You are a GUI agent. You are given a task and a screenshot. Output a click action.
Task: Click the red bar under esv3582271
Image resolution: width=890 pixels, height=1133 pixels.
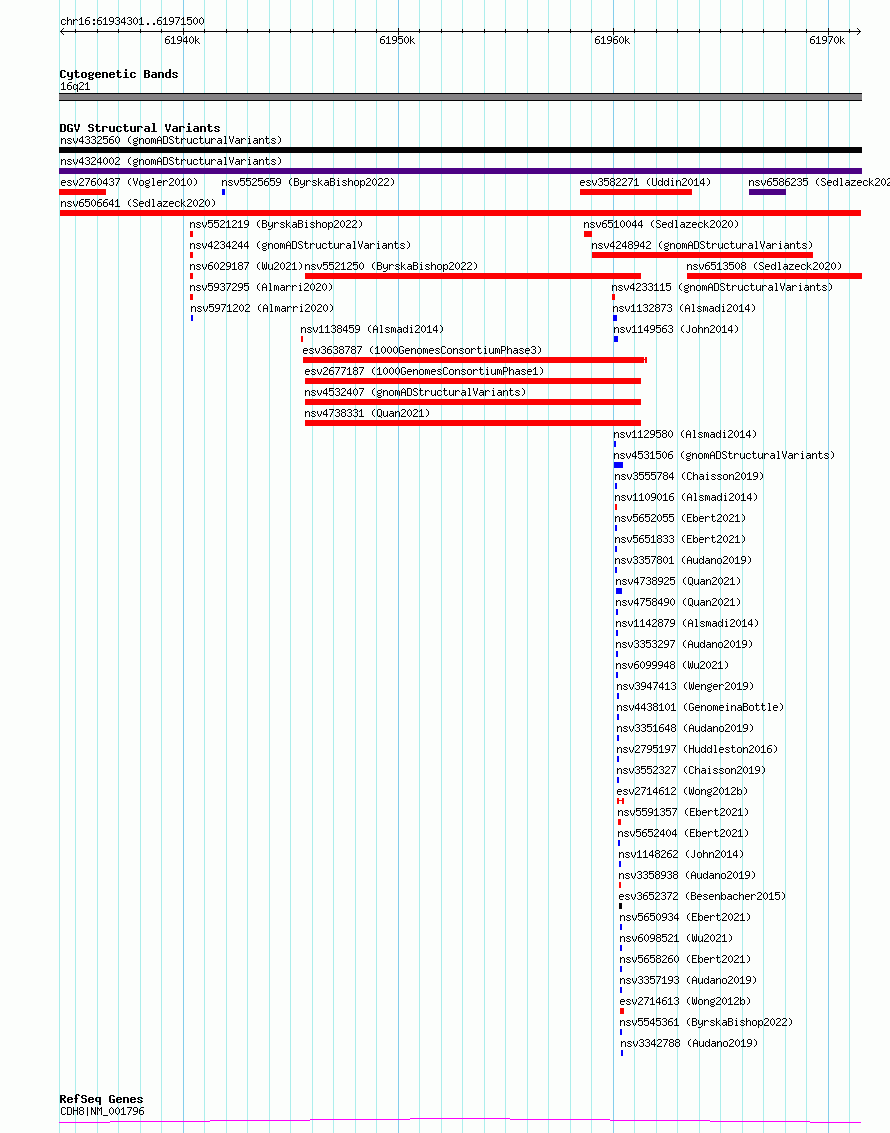pos(636,192)
